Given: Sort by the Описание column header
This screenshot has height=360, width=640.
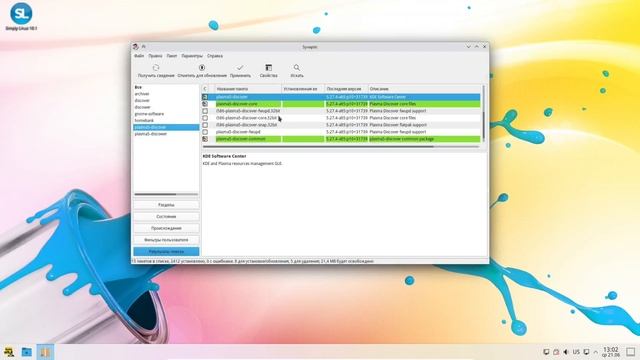Looking at the screenshot, I should pyautogui.click(x=424, y=89).
